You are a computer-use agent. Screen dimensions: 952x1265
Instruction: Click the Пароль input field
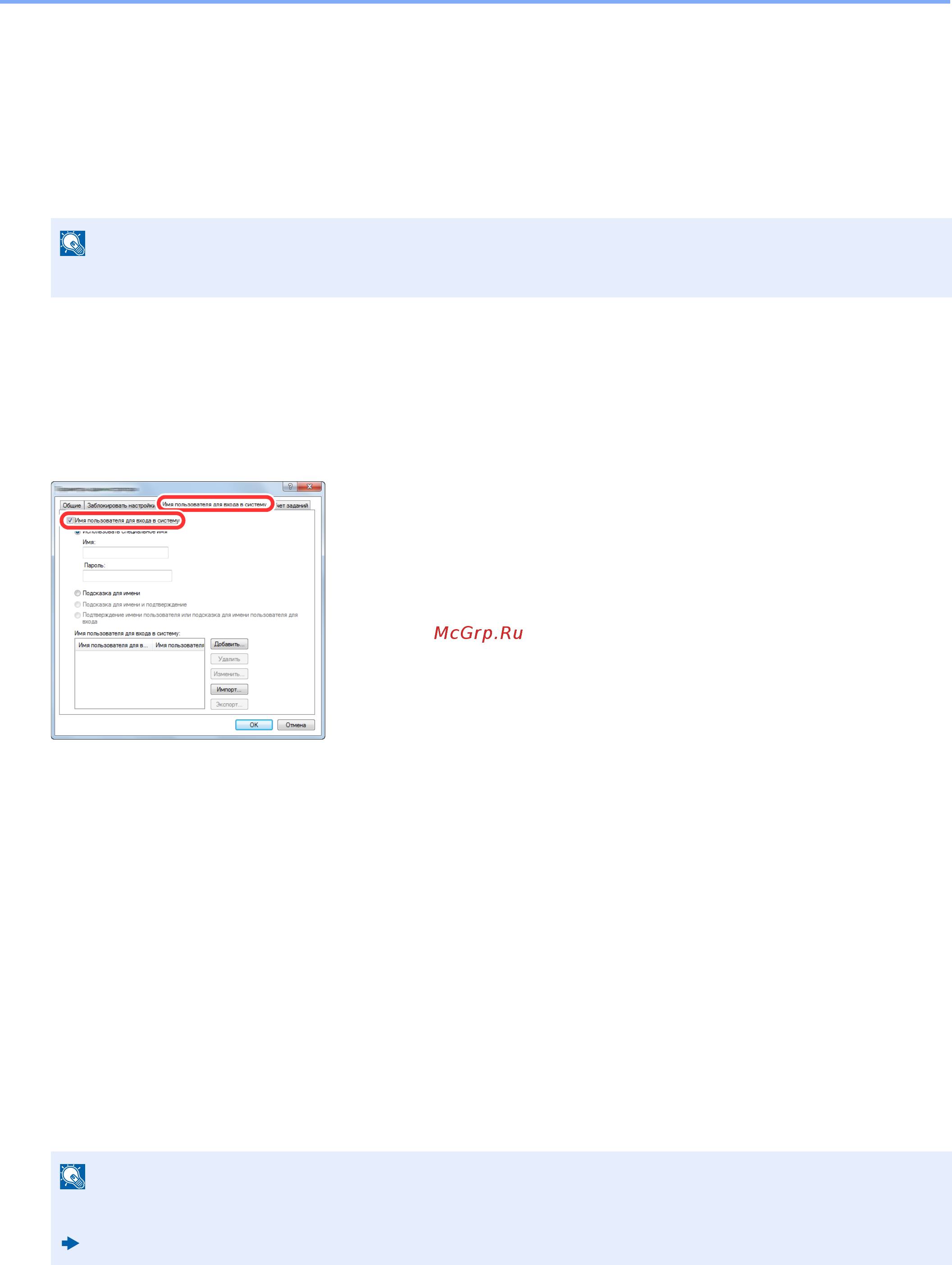click(x=128, y=575)
